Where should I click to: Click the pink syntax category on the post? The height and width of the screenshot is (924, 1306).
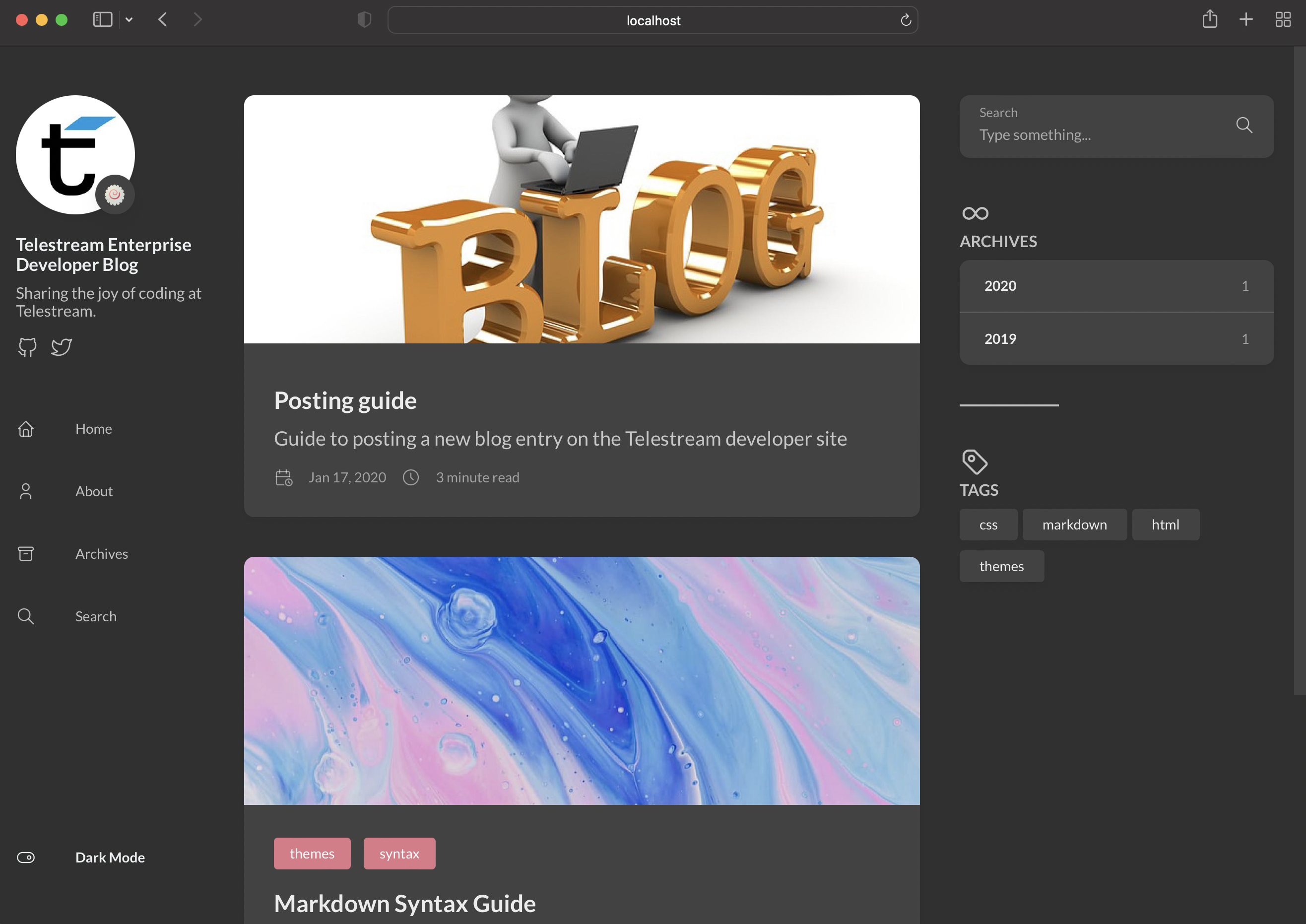point(399,854)
